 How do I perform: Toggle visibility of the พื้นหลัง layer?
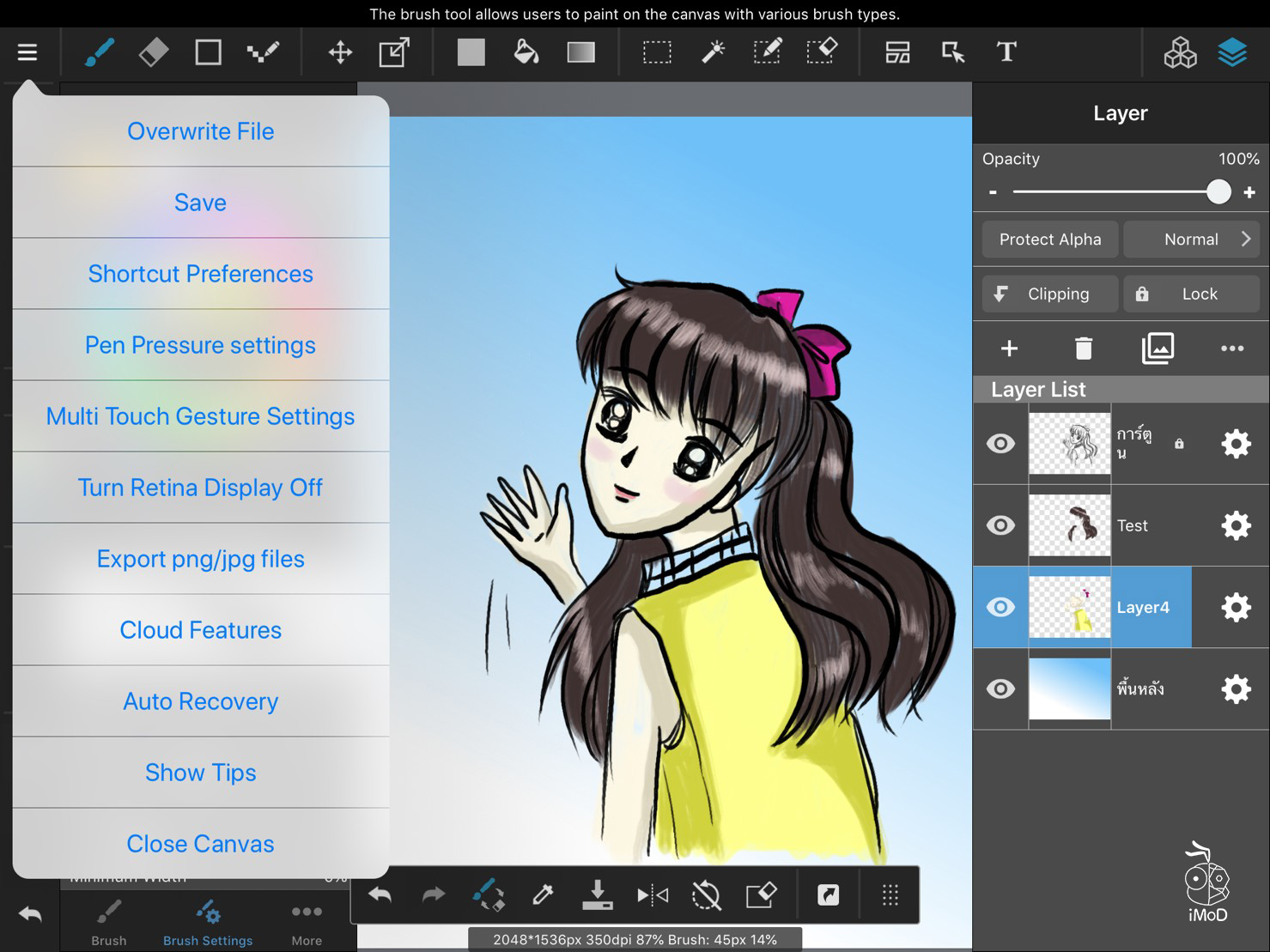(1000, 688)
